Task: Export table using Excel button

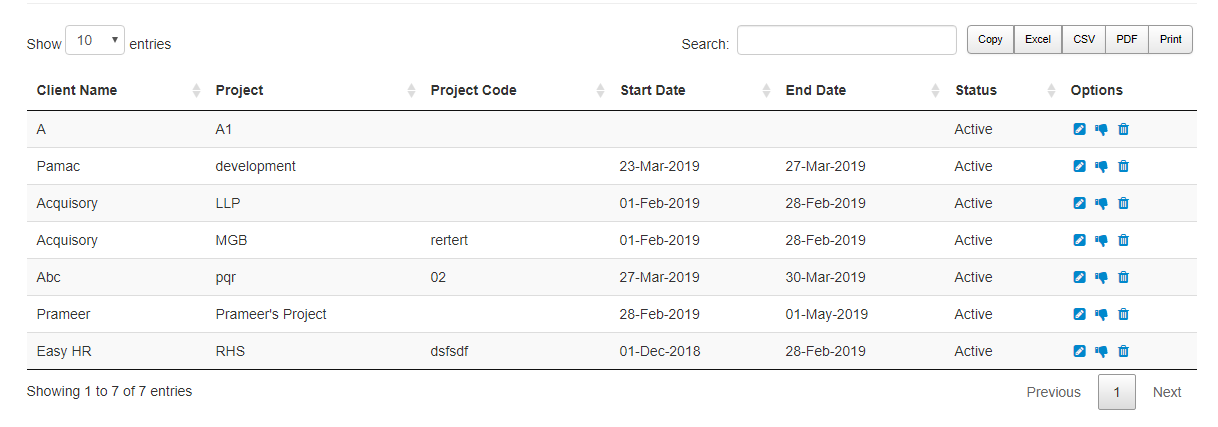Action: tap(1038, 39)
